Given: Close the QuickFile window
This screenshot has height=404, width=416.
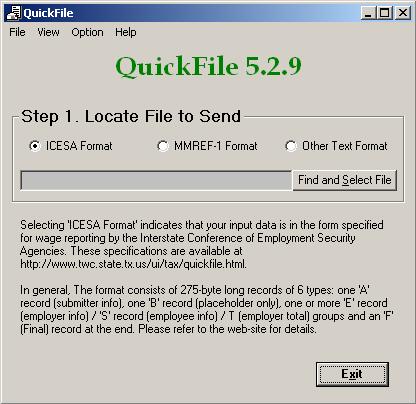Looking at the screenshot, I should click(x=403, y=13).
